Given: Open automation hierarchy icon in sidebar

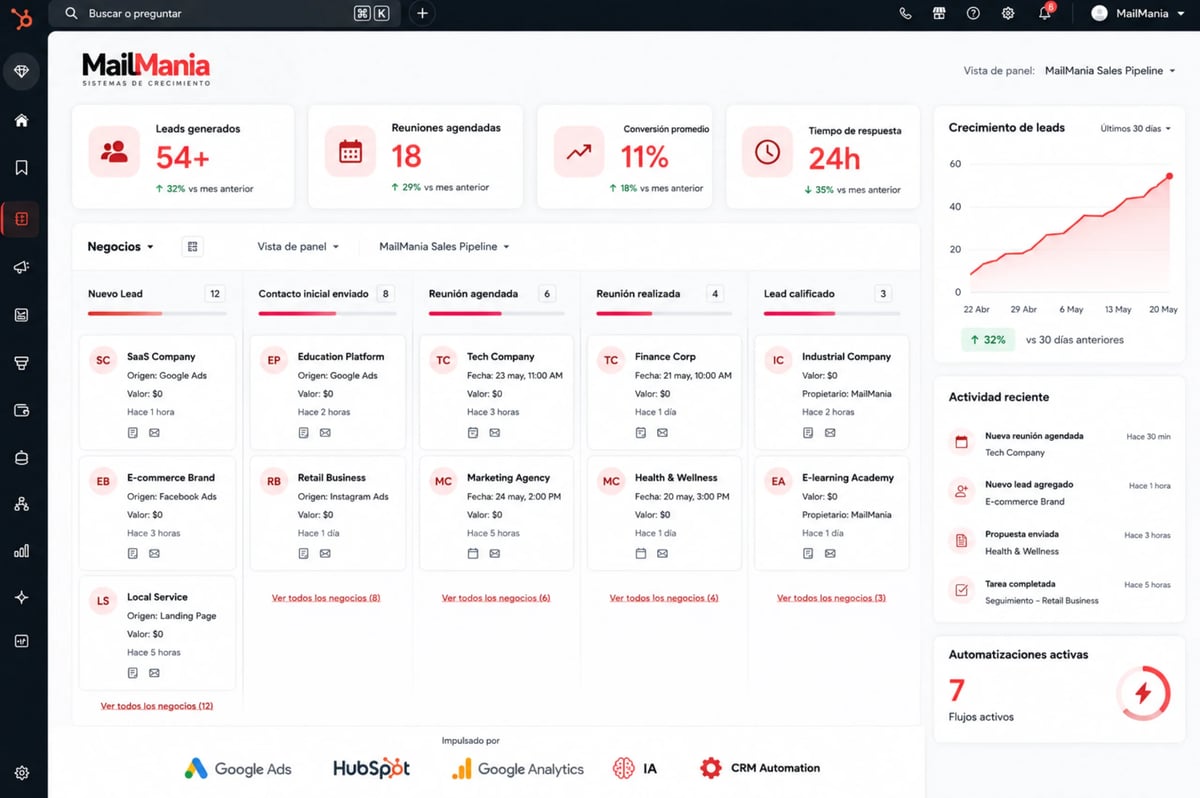Looking at the screenshot, I should (22, 504).
